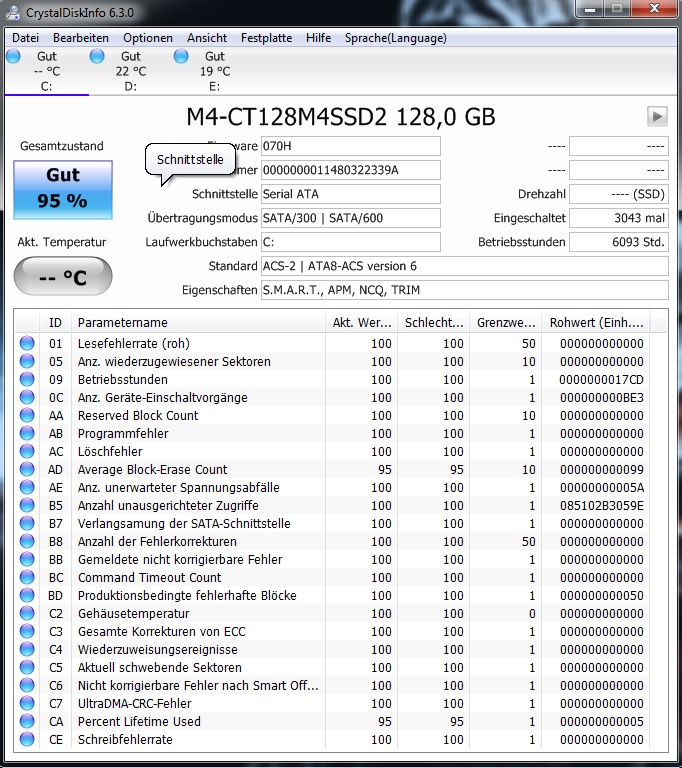Click the Firmware field showing 070H
Image resolution: width=682 pixels, height=768 pixels.
click(x=351, y=146)
